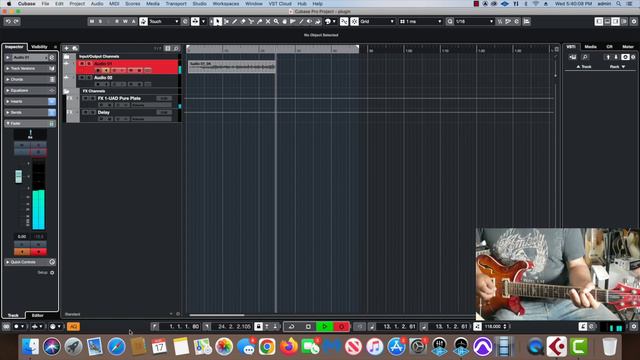Open Setup Window Layout gear icon

(x=635, y=21)
